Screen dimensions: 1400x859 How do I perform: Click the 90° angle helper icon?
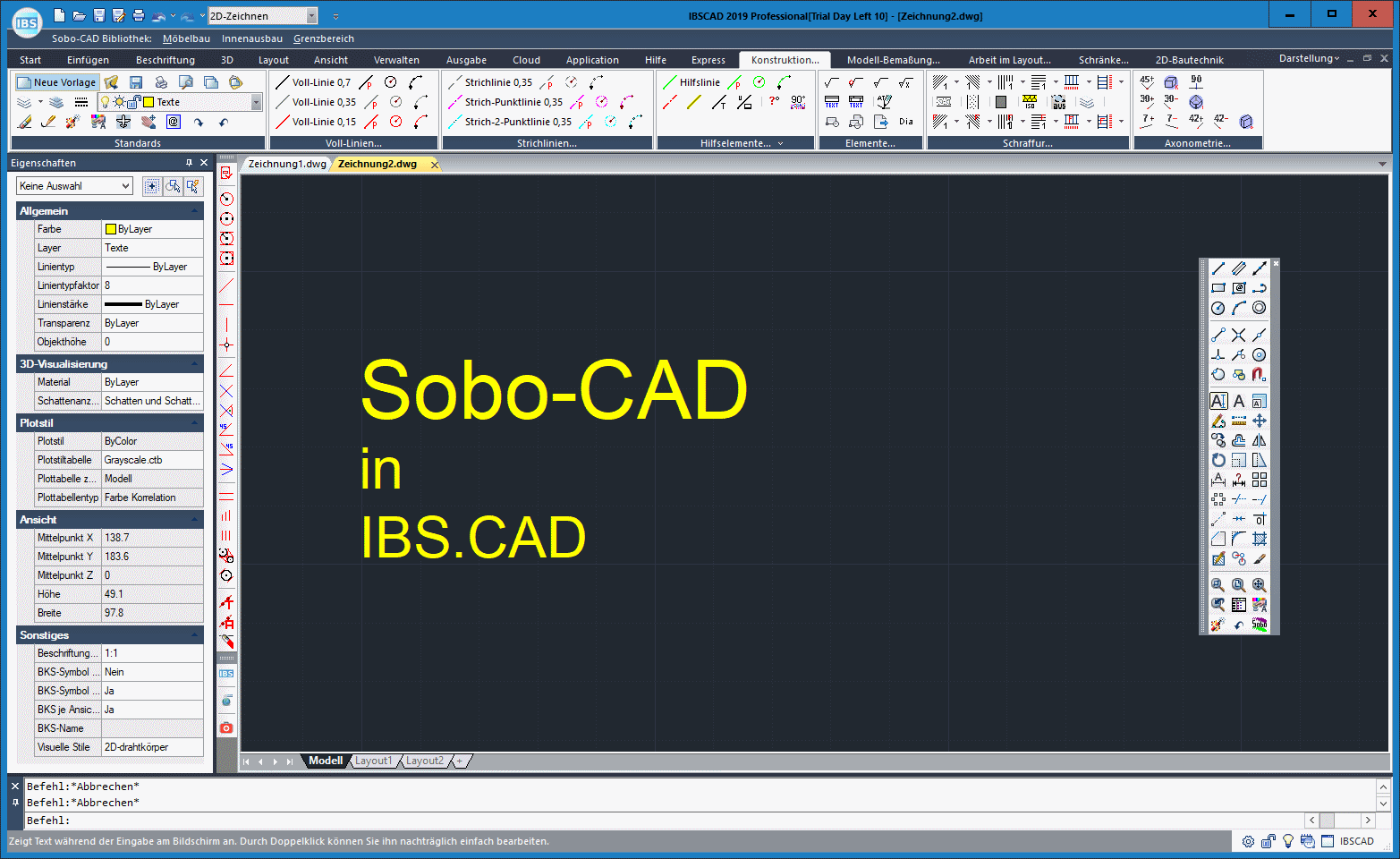pyautogui.click(x=798, y=102)
